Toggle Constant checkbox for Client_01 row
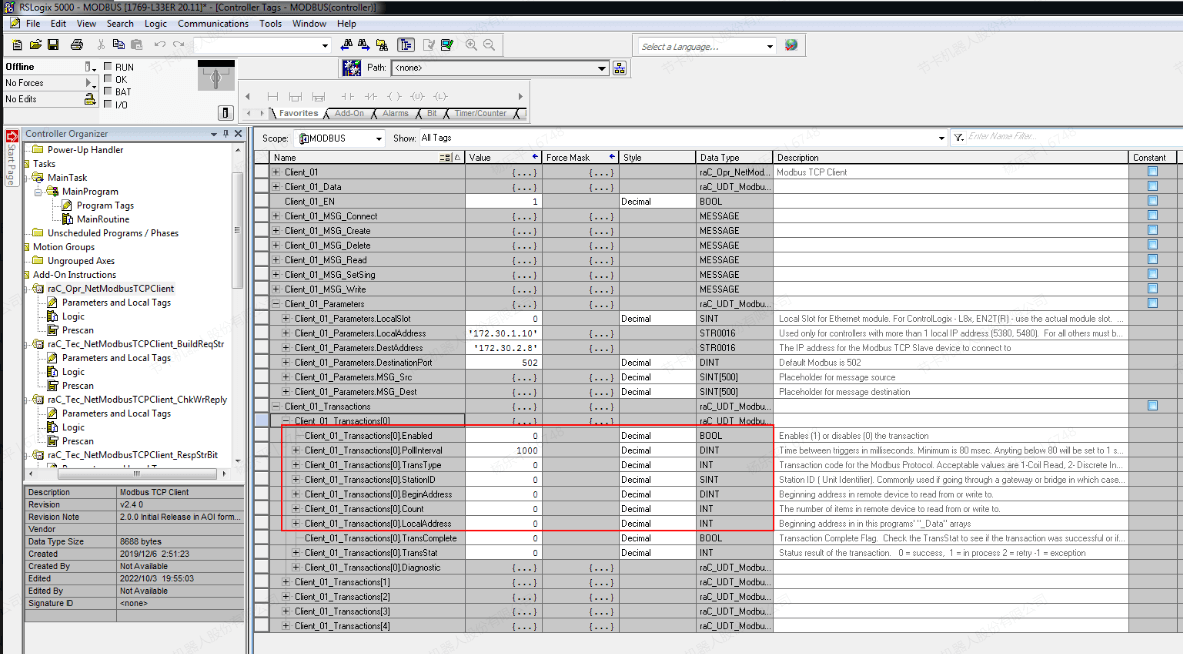This screenshot has height=654, width=1183. 1152,172
